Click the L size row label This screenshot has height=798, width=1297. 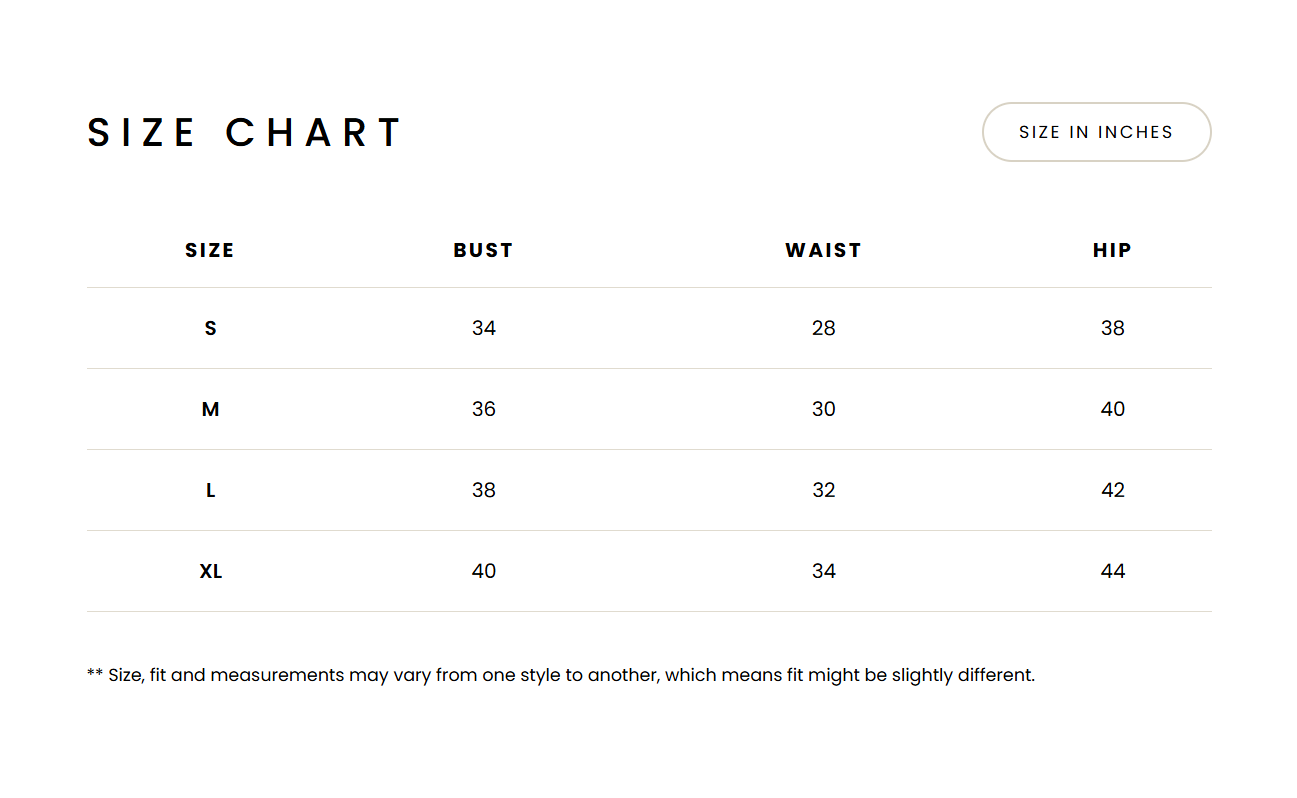(x=210, y=490)
